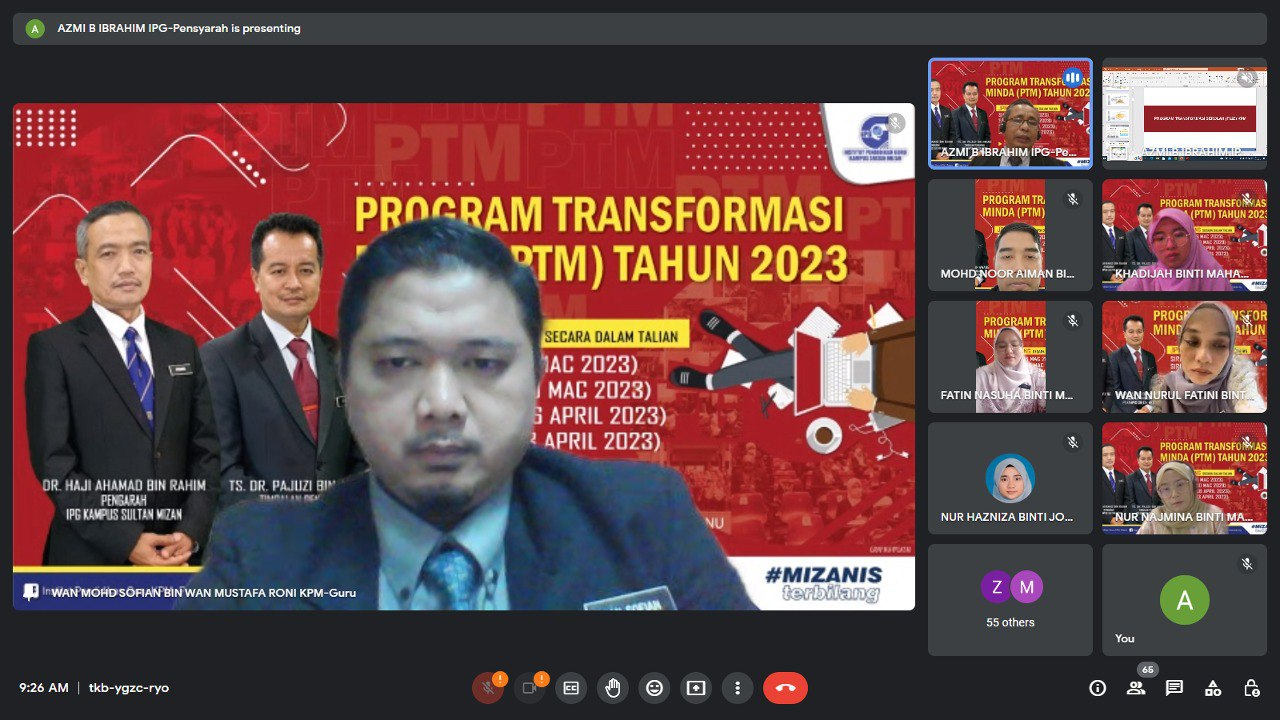The height and width of the screenshot is (720, 1280).
Task: Click the main speaker video
Action: pyautogui.click(x=463, y=356)
